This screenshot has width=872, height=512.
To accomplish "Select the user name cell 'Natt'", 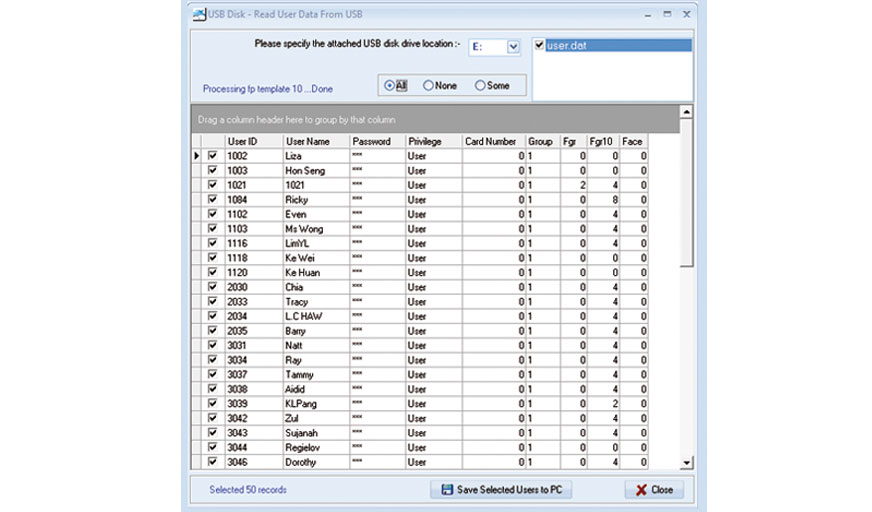I will (x=316, y=345).
